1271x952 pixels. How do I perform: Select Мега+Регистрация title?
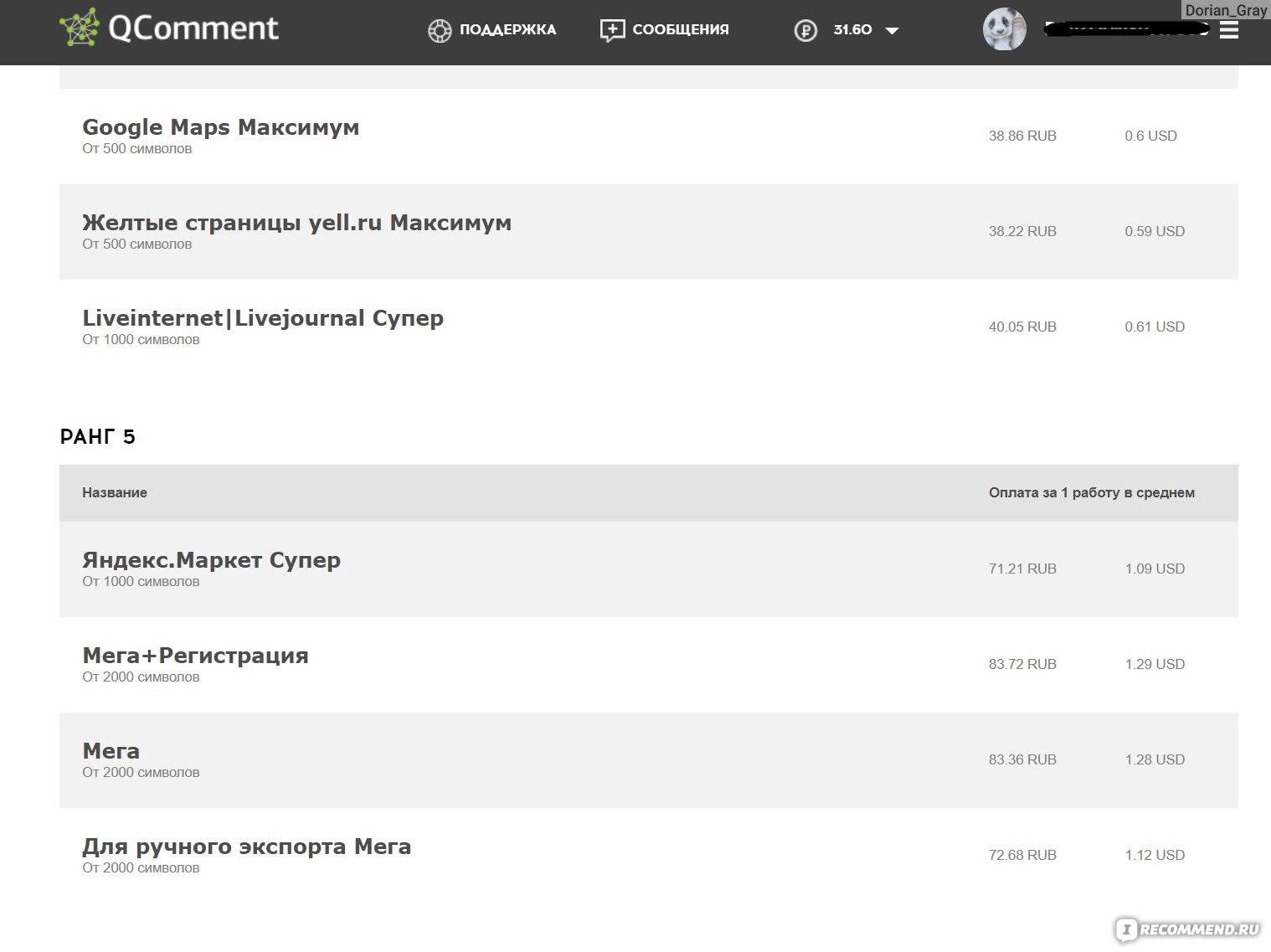[x=195, y=656]
